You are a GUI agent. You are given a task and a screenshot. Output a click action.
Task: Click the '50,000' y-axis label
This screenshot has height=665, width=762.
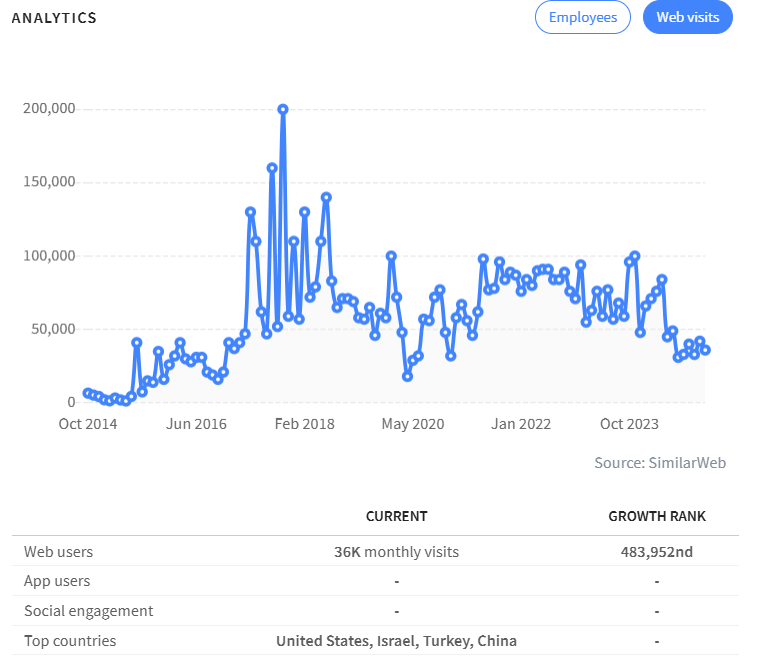click(x=53, y=329)
